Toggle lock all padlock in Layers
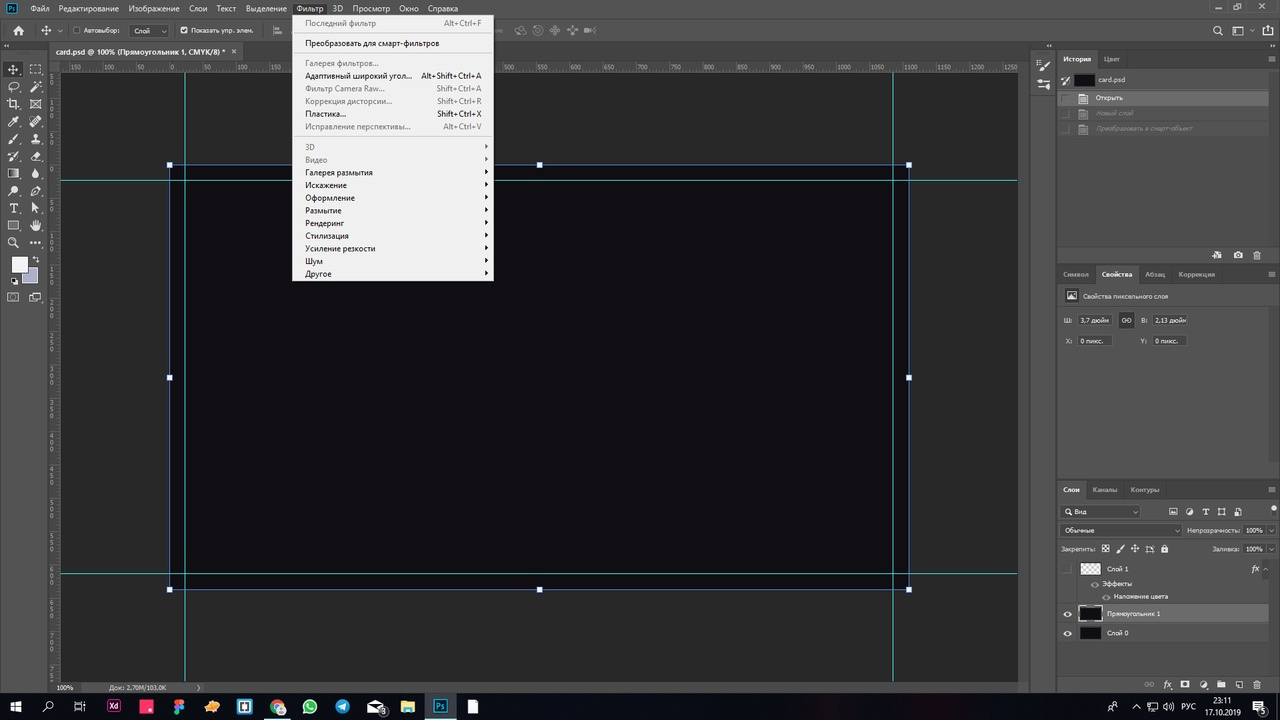 1164,549
